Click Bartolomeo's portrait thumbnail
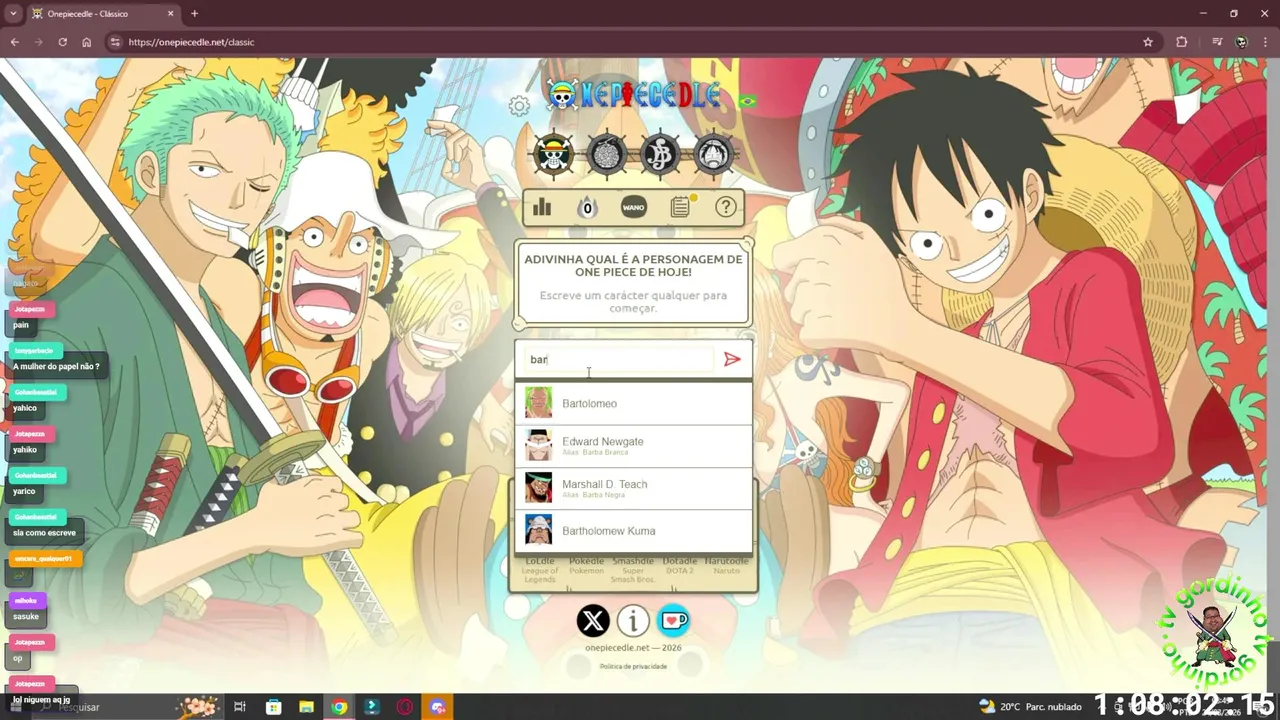 538,403
